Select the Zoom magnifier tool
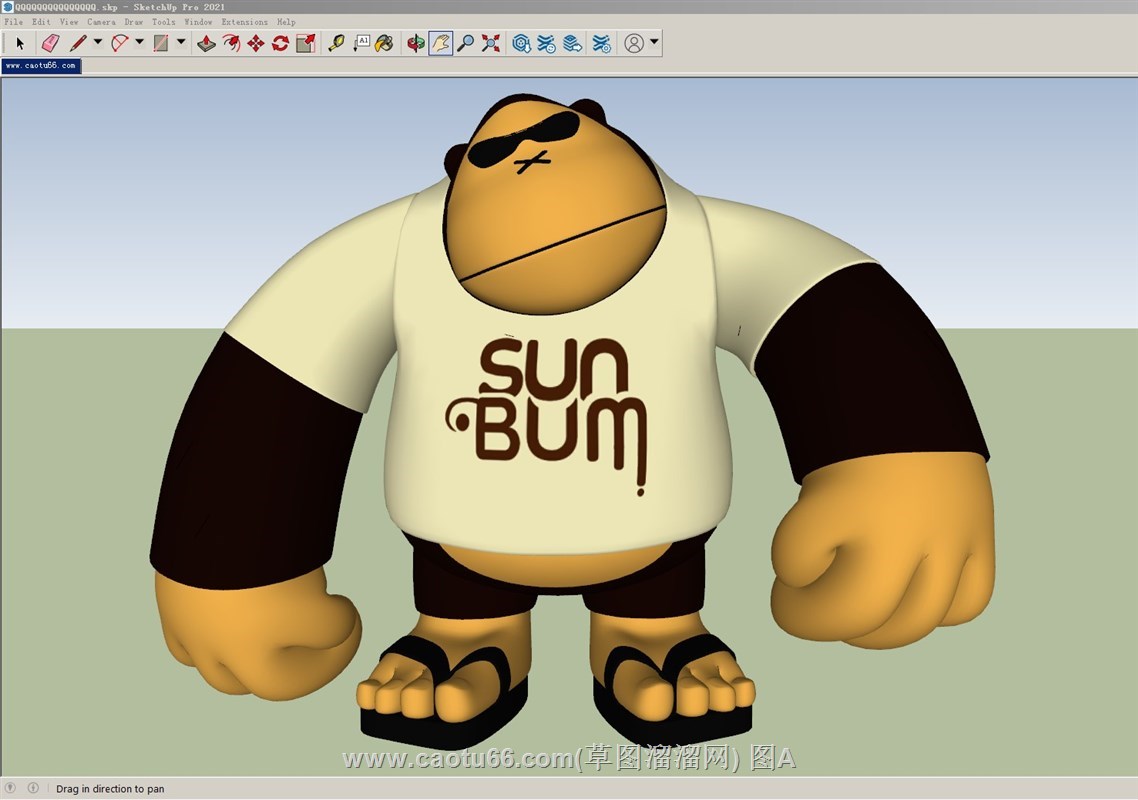 pyautogui.click(x=465, y=44)
